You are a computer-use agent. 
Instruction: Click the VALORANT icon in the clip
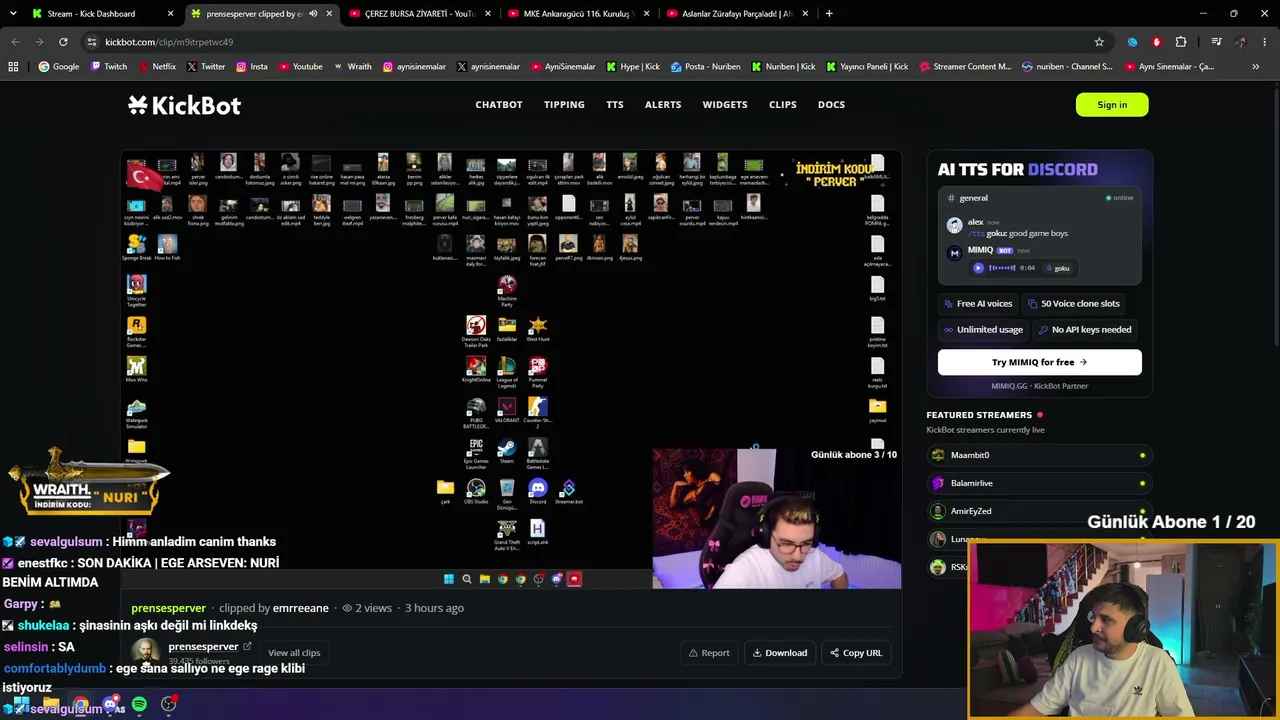[507, 410]
